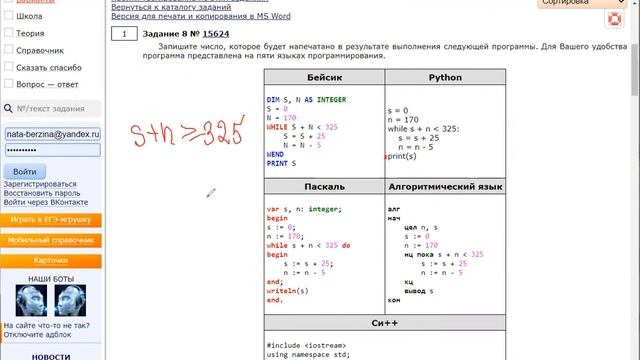The image size is (640, 360).
Task: Tick the Школа checkbox
Action: click(9, 16)
